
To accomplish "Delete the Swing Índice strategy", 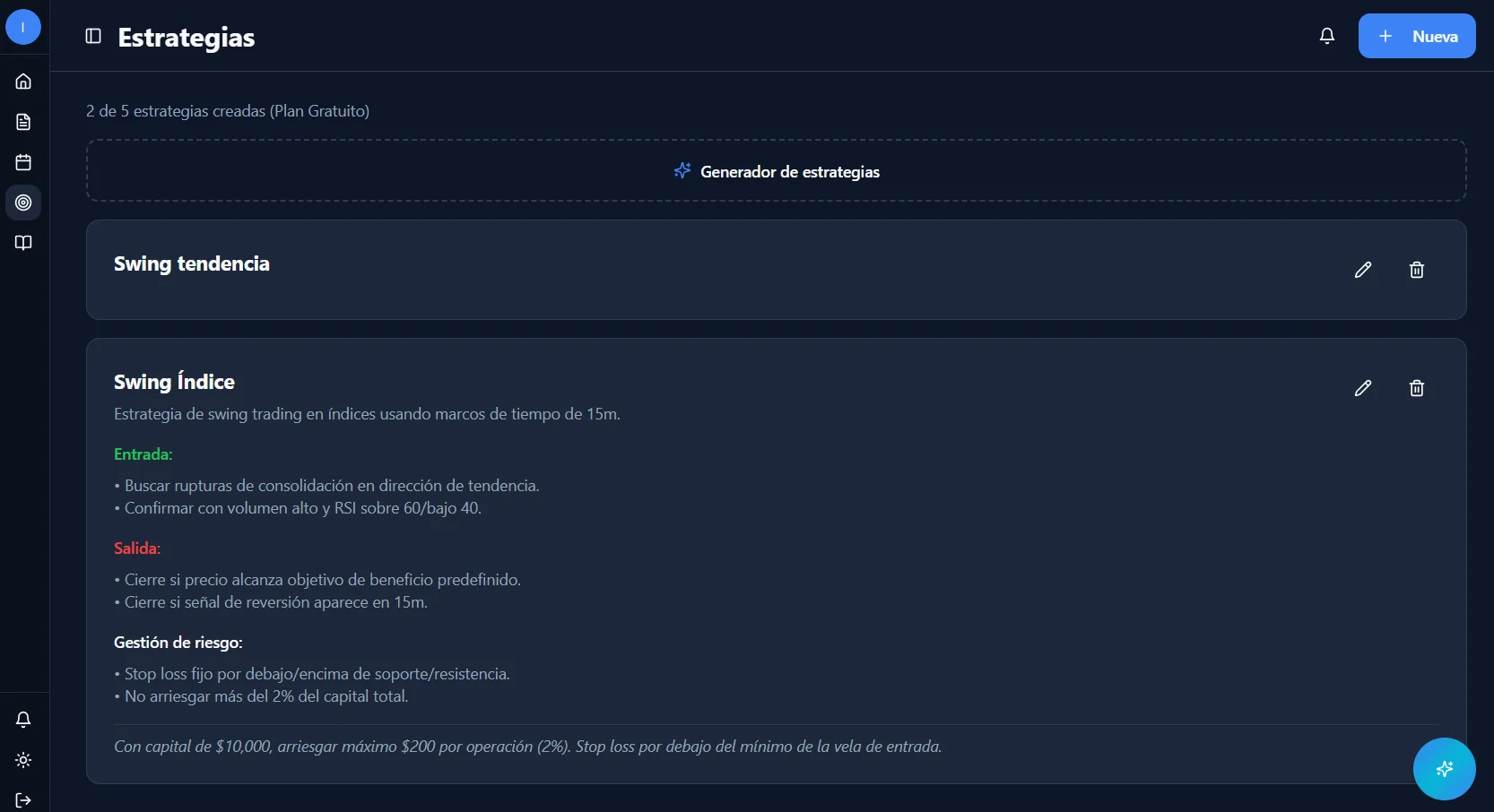I will pos(1417,388).
